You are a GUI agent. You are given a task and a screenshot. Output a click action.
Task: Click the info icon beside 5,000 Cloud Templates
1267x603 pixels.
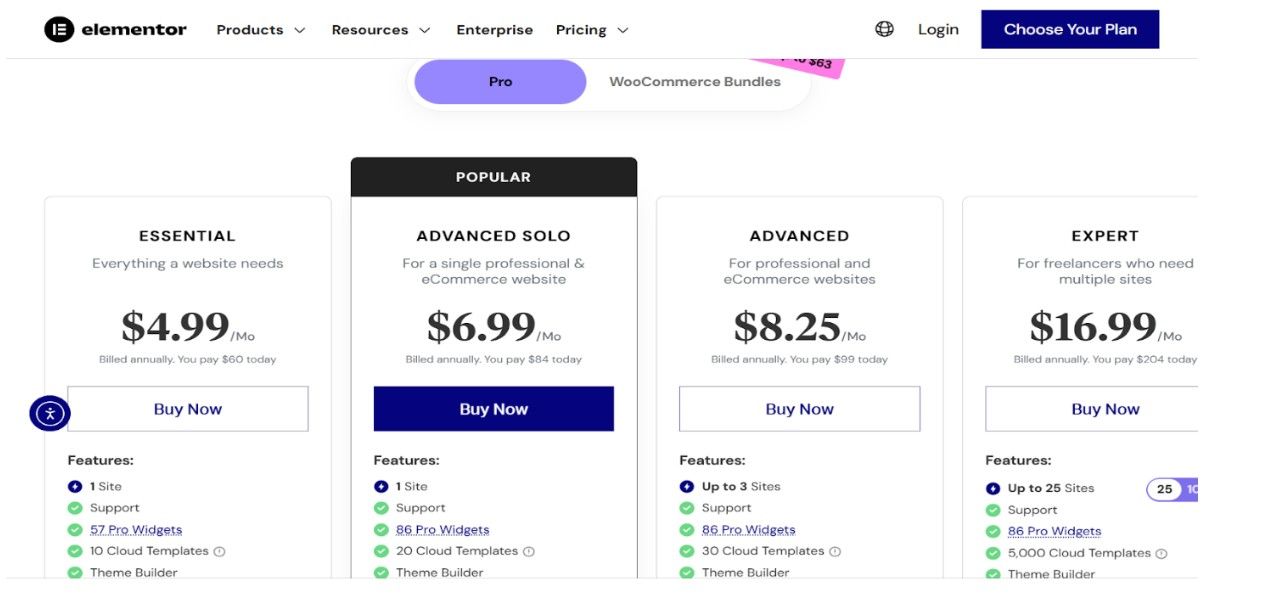pyautogui.click(x=1159, y=552)
